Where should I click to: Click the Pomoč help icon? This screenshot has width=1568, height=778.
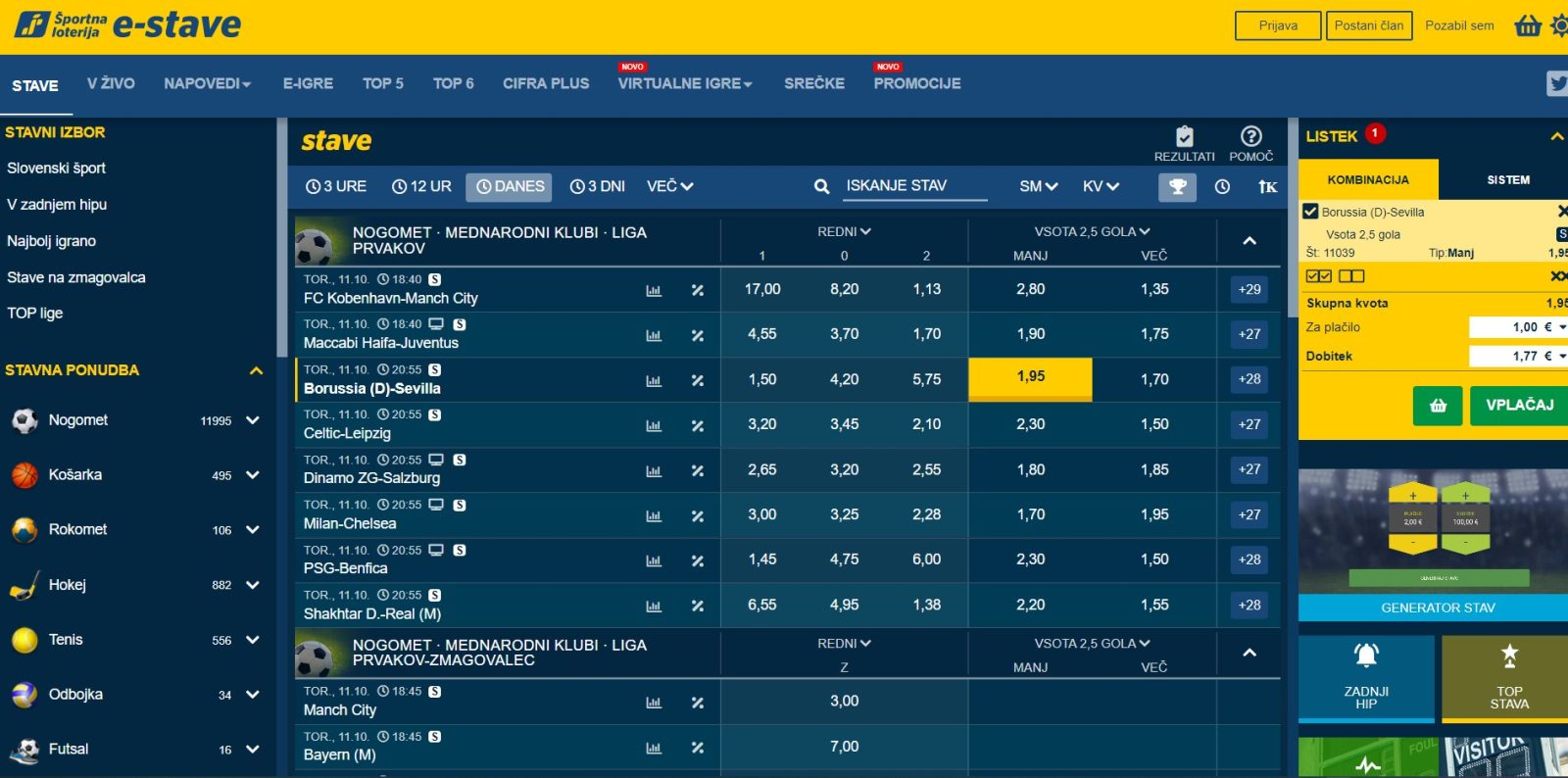coord(1250,137)
